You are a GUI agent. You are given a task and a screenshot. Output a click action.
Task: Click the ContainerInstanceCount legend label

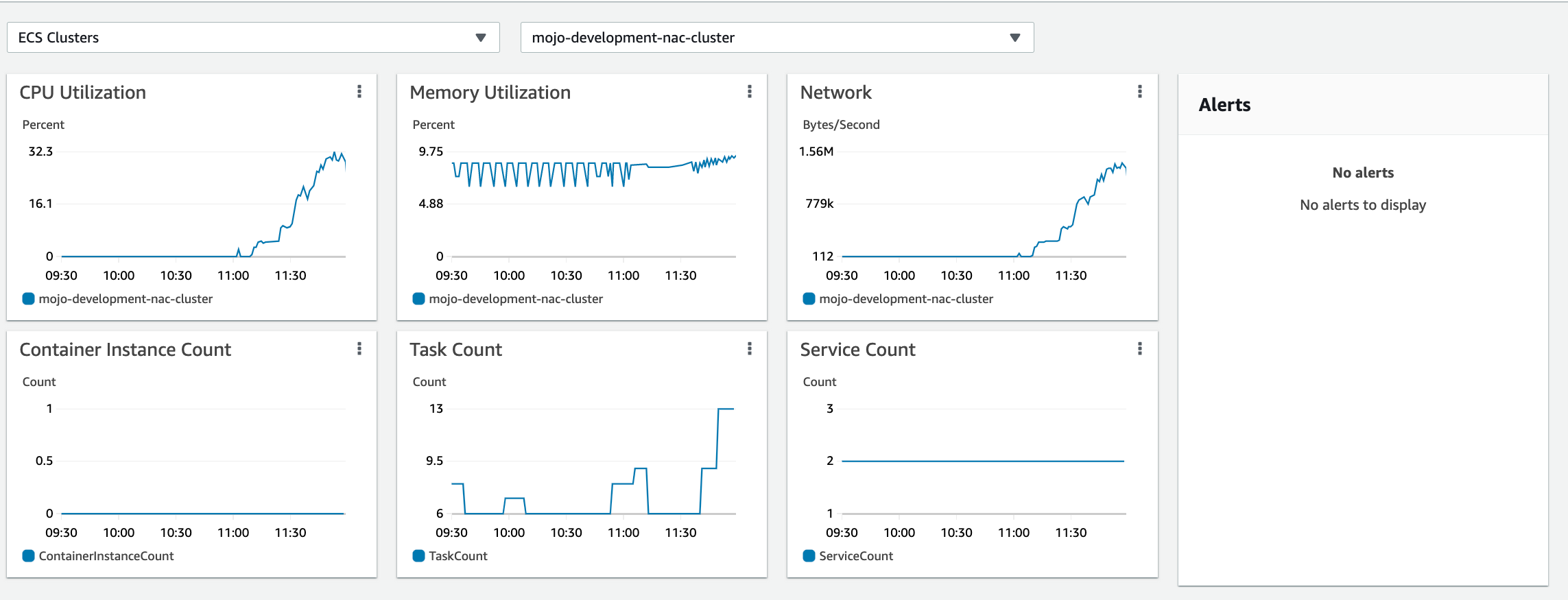click(x=106, y=556)
